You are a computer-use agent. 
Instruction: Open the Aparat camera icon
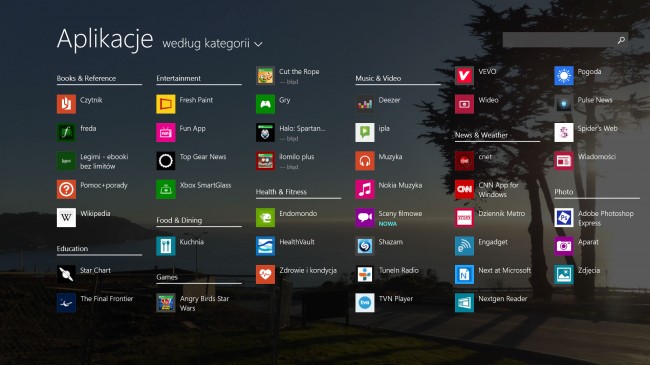[564, 246]
